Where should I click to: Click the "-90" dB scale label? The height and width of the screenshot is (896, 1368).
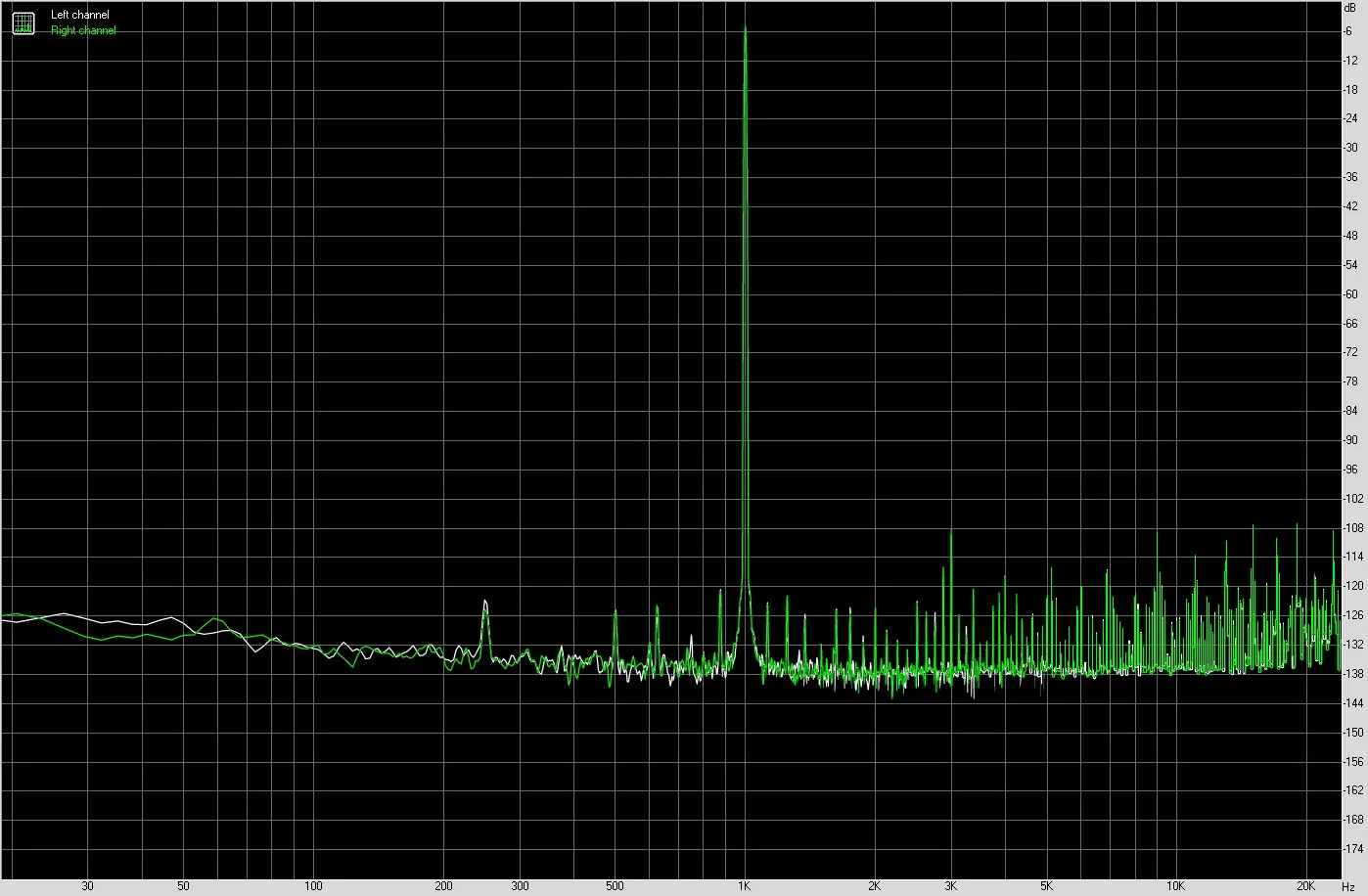(x=1350, y=440)
